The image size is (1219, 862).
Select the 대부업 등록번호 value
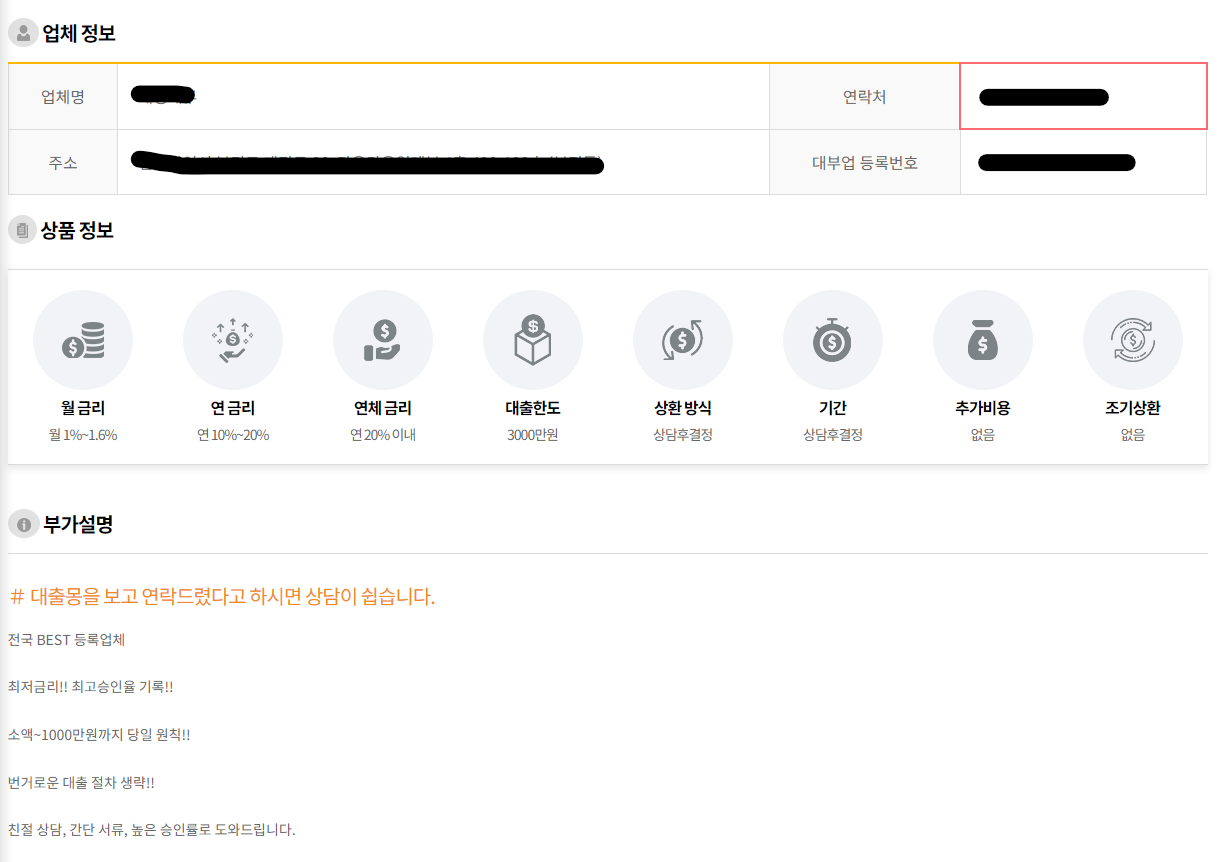[x=1058, y=162]
